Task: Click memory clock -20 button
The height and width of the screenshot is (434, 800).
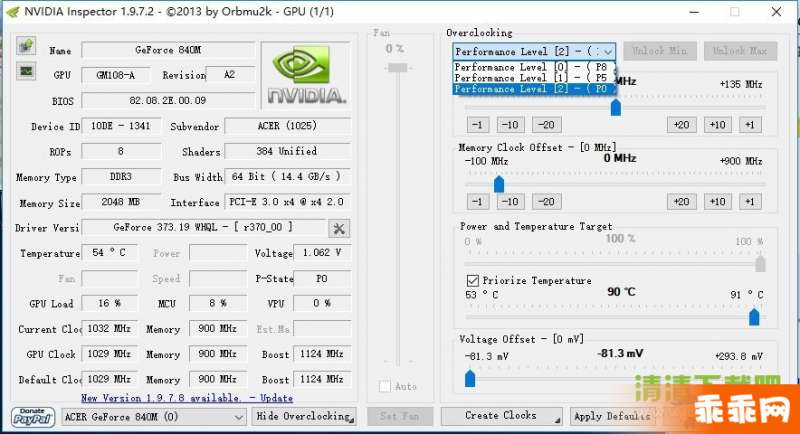Action: (x=546, y=201)
